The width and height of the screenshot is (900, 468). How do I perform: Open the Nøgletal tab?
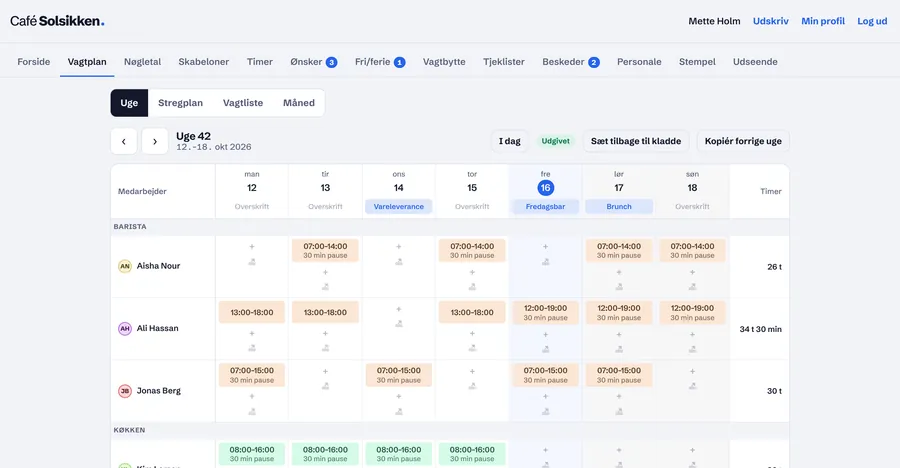(142, 61)
